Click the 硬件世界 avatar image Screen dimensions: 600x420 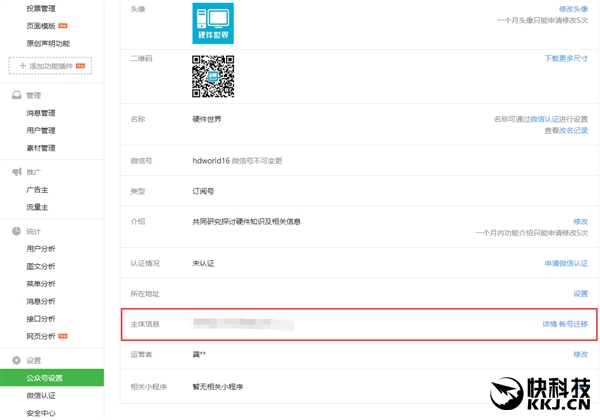[x=213, y=23]
